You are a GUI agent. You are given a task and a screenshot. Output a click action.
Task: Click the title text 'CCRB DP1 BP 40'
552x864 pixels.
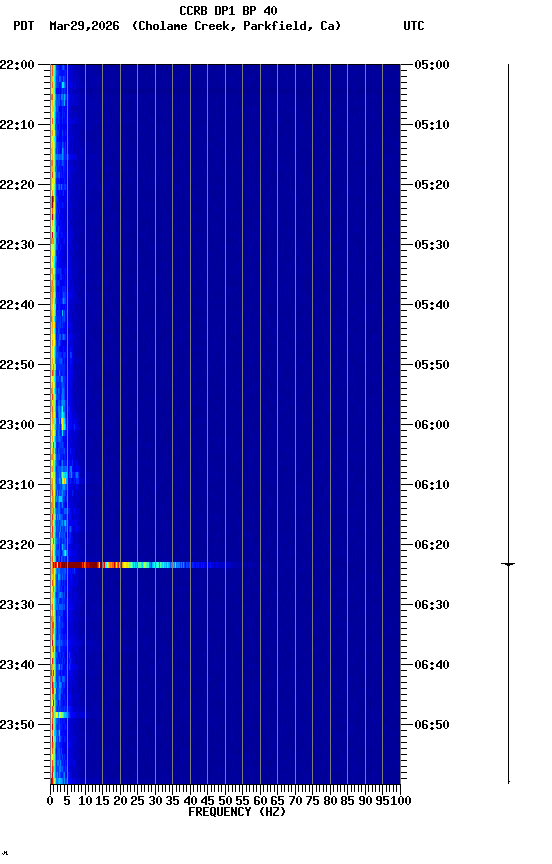coord(228,10)
